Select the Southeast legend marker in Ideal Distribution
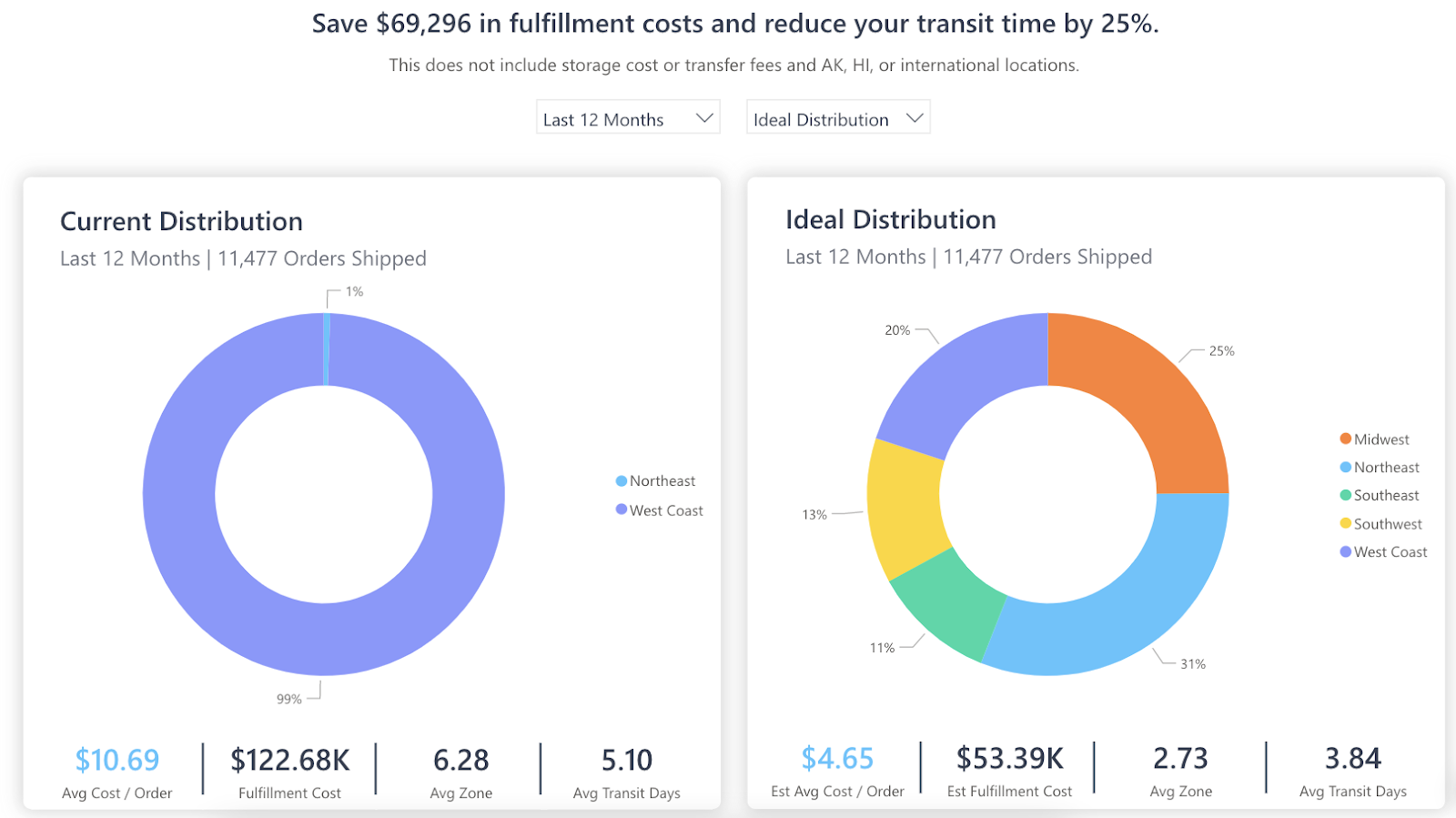Viewport: 1456px width, 818px height. [1345, 495]
